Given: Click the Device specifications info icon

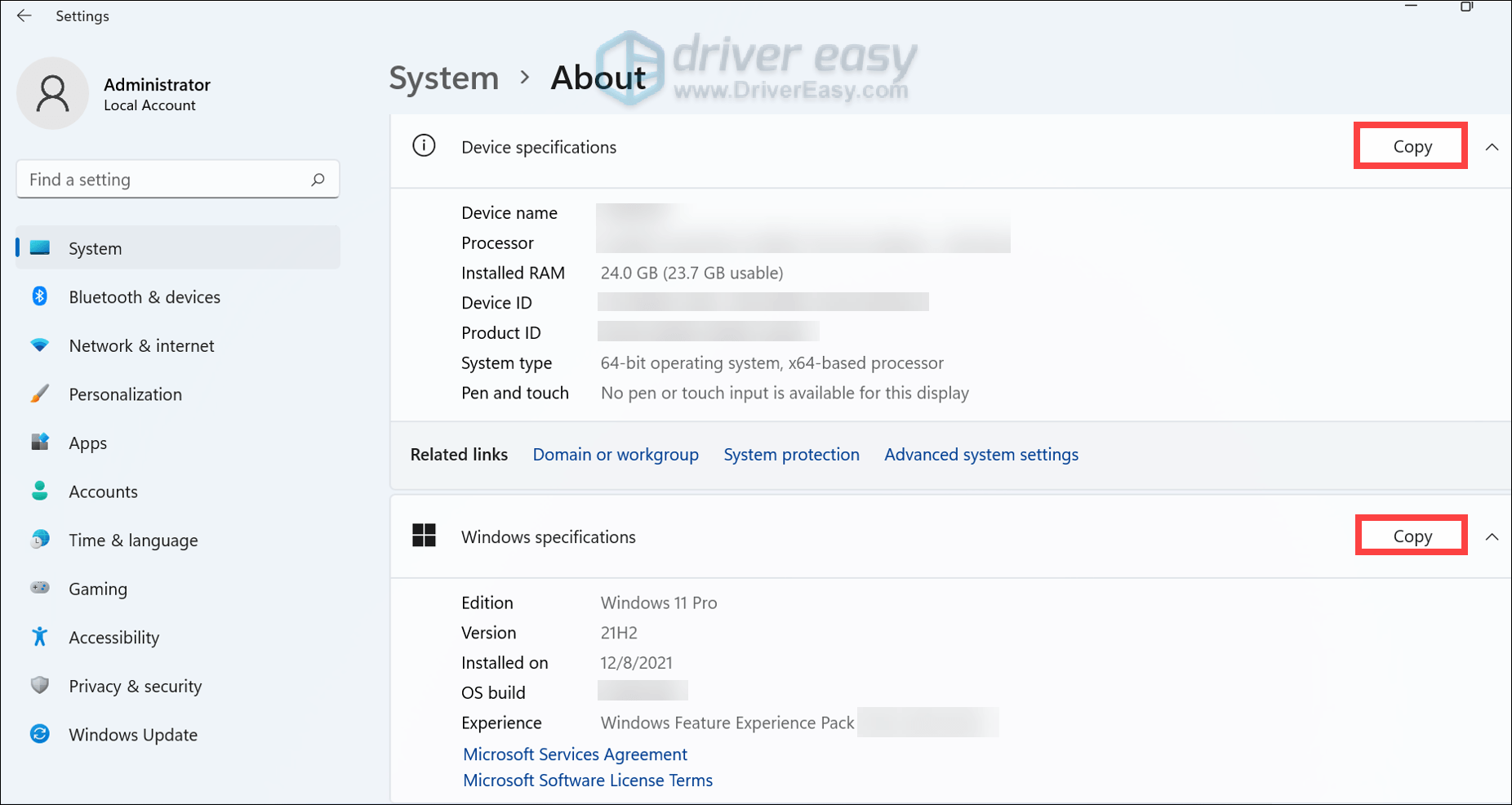Looking at the screenshot, I should pos(424,146).
